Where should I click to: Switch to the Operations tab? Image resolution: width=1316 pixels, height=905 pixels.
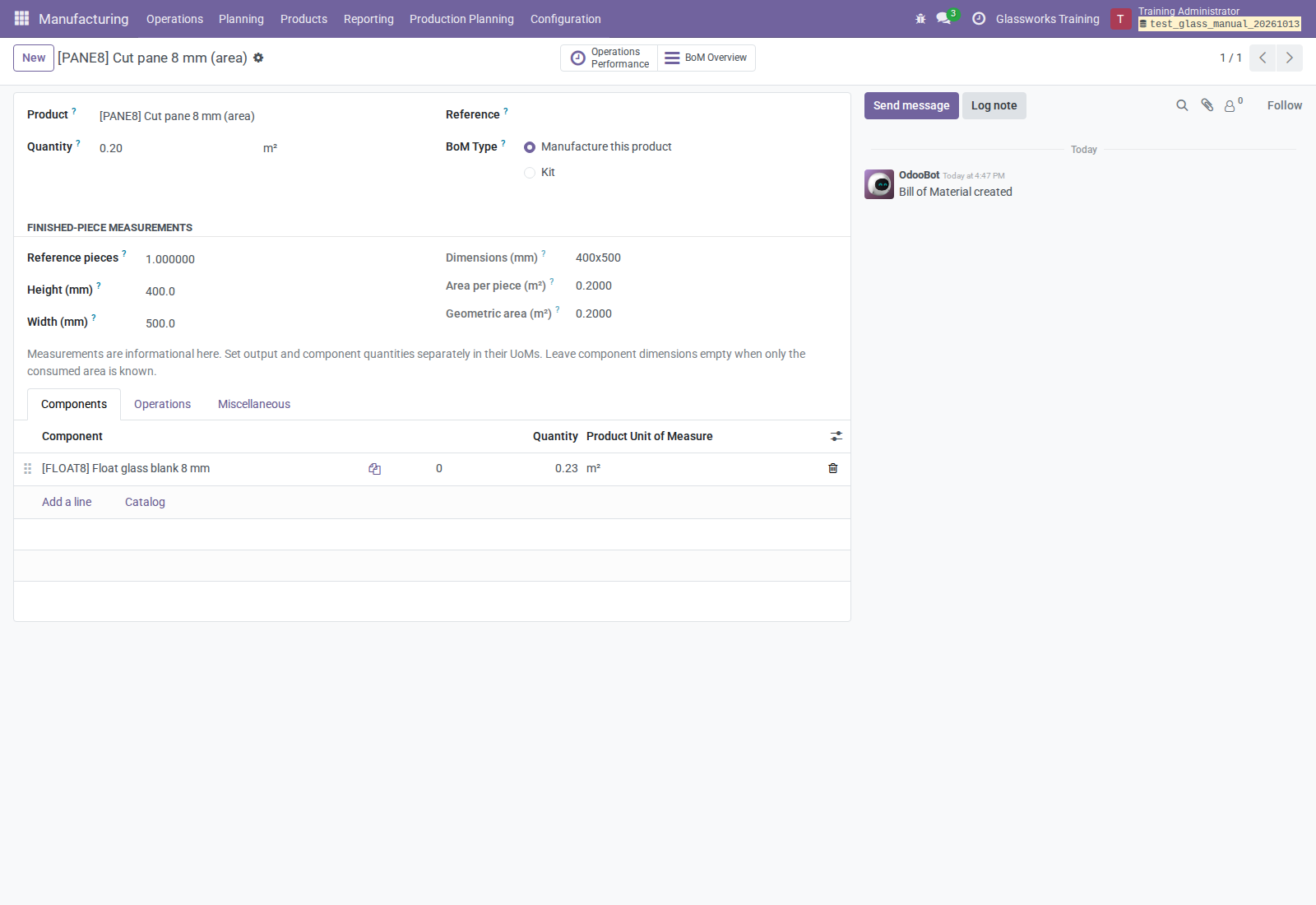[162, 404]
